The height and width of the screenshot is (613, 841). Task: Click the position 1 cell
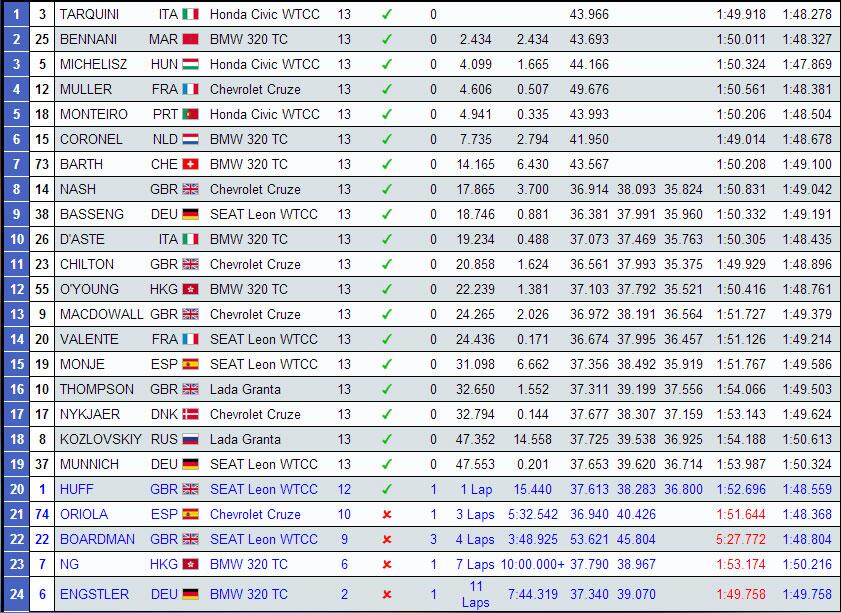tap(17, 14)
